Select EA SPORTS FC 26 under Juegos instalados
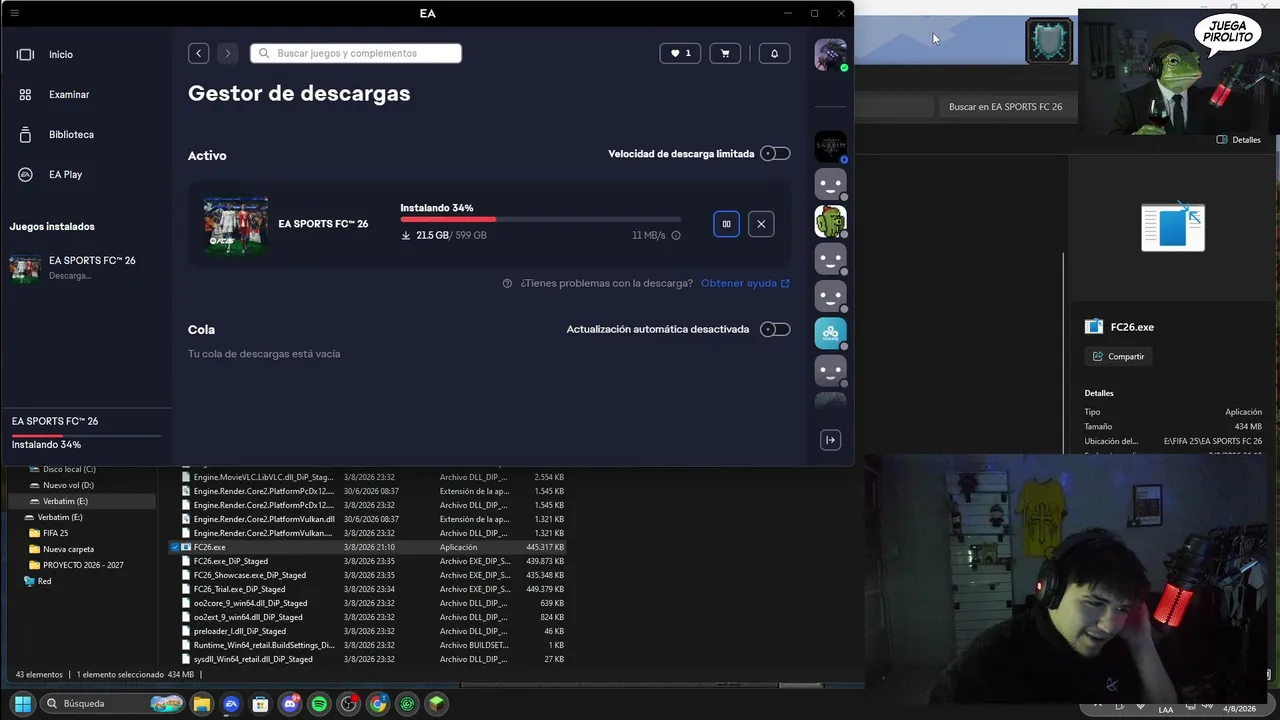 [x=85, y=267]
